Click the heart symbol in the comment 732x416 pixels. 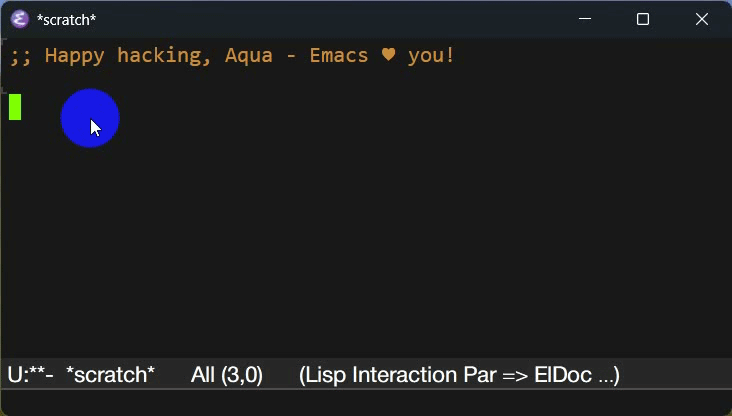point(388,55)
